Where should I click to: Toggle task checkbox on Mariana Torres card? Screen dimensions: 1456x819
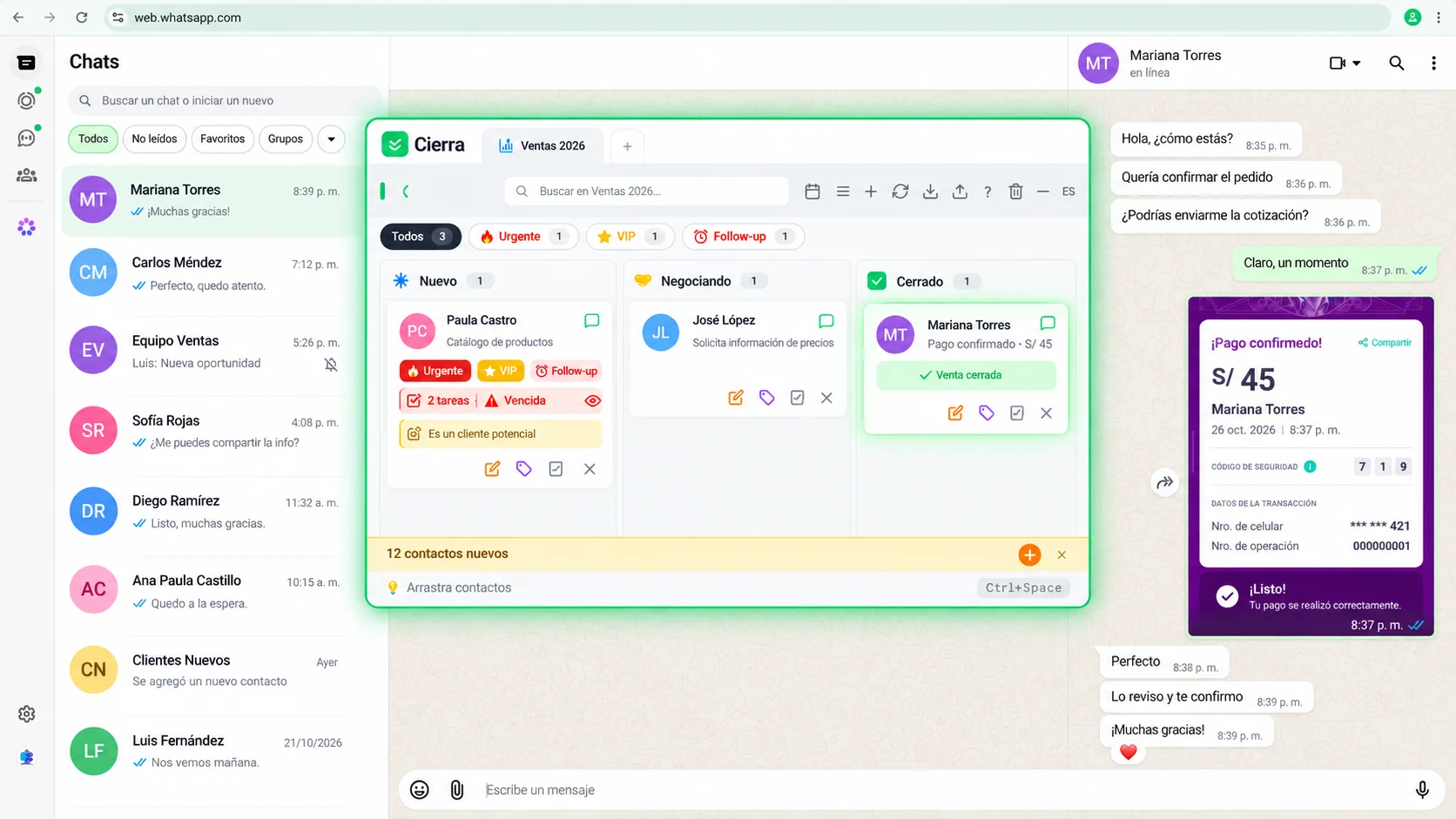tap(1016, 413)
